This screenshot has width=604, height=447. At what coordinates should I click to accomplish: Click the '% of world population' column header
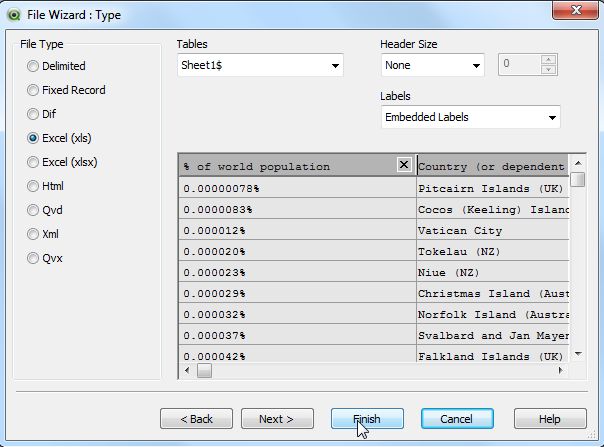point(297,166)
